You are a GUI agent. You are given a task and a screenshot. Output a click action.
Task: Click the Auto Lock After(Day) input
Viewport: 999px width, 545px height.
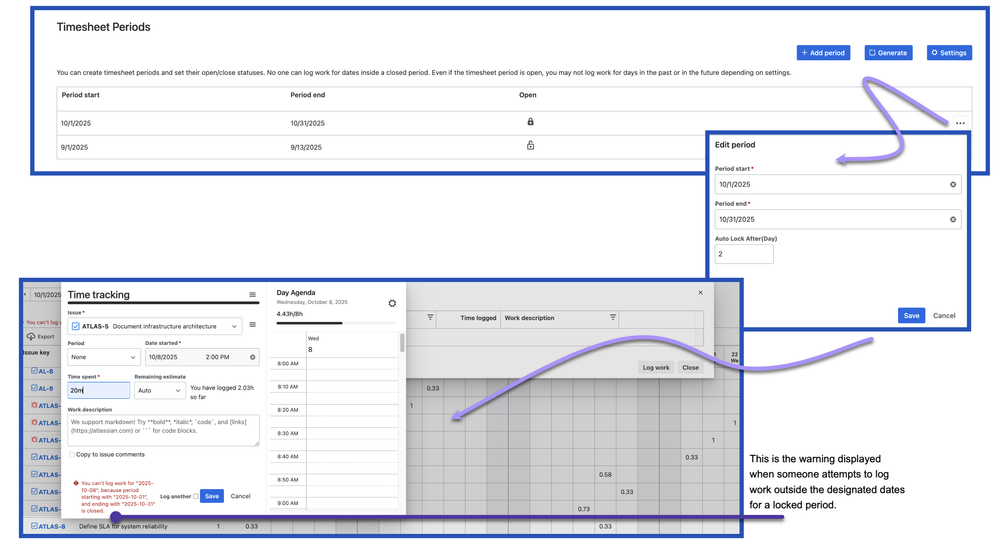click(x=744, y=254)
